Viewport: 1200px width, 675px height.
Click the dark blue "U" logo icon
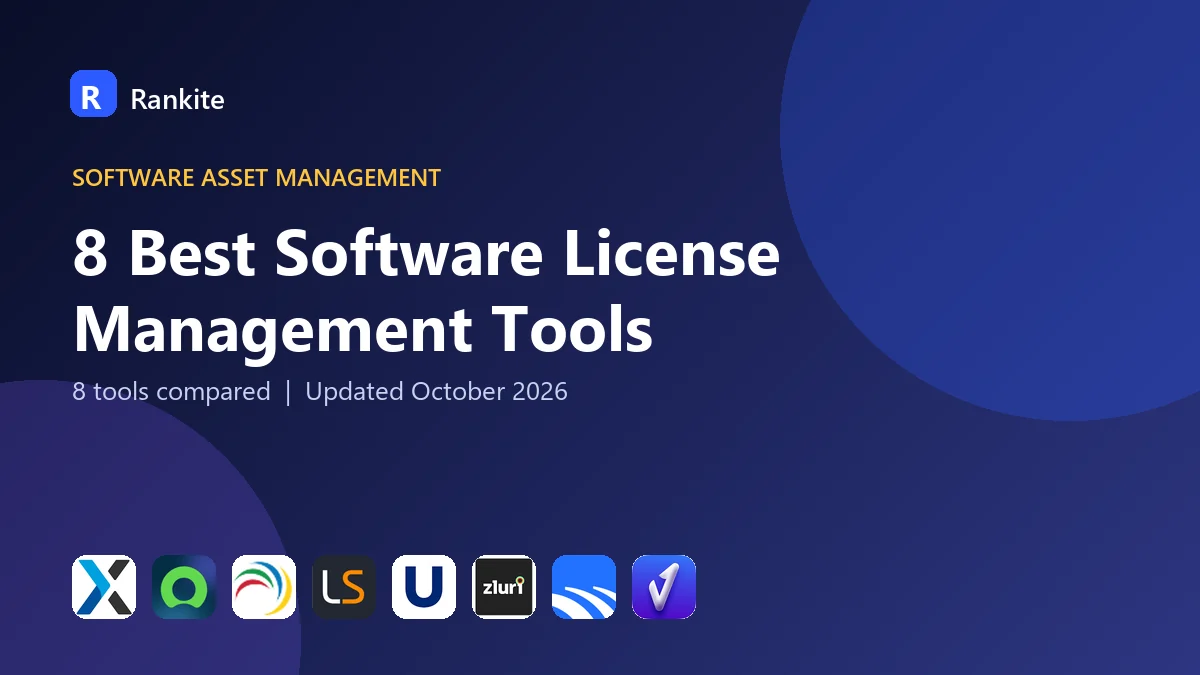[x=424, y=587]
